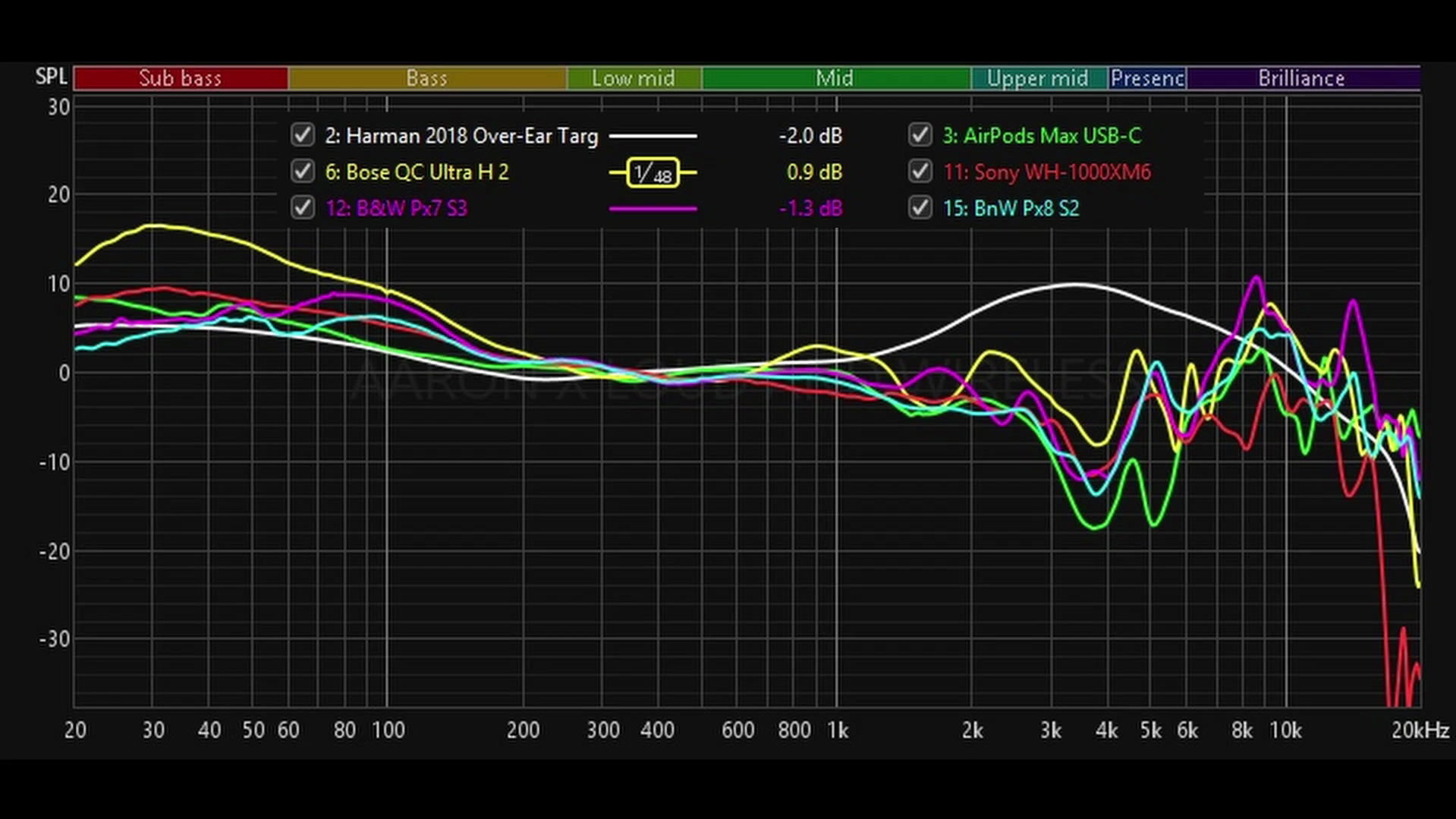Click the Presence band label
The height and width of the screenshot is (819, 1456).
1147,78
